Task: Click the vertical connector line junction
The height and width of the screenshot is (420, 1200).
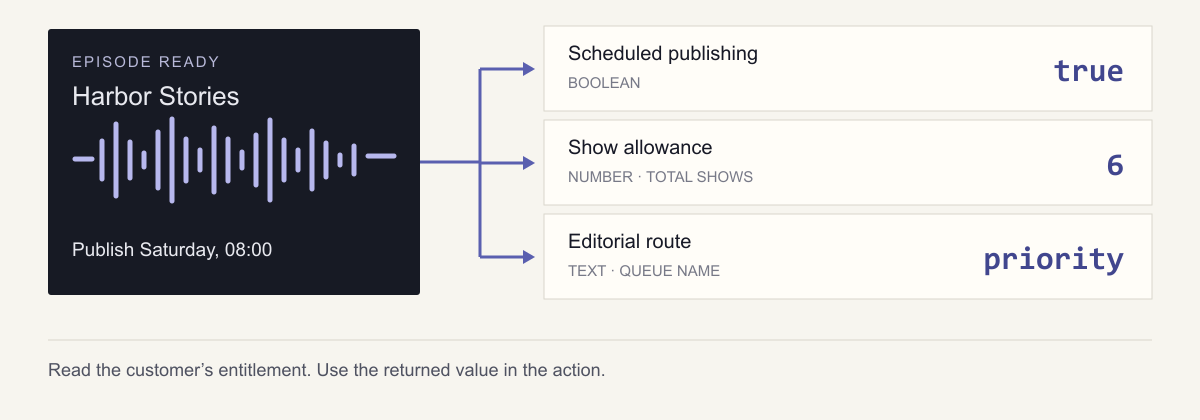Action: click(481, 162)
